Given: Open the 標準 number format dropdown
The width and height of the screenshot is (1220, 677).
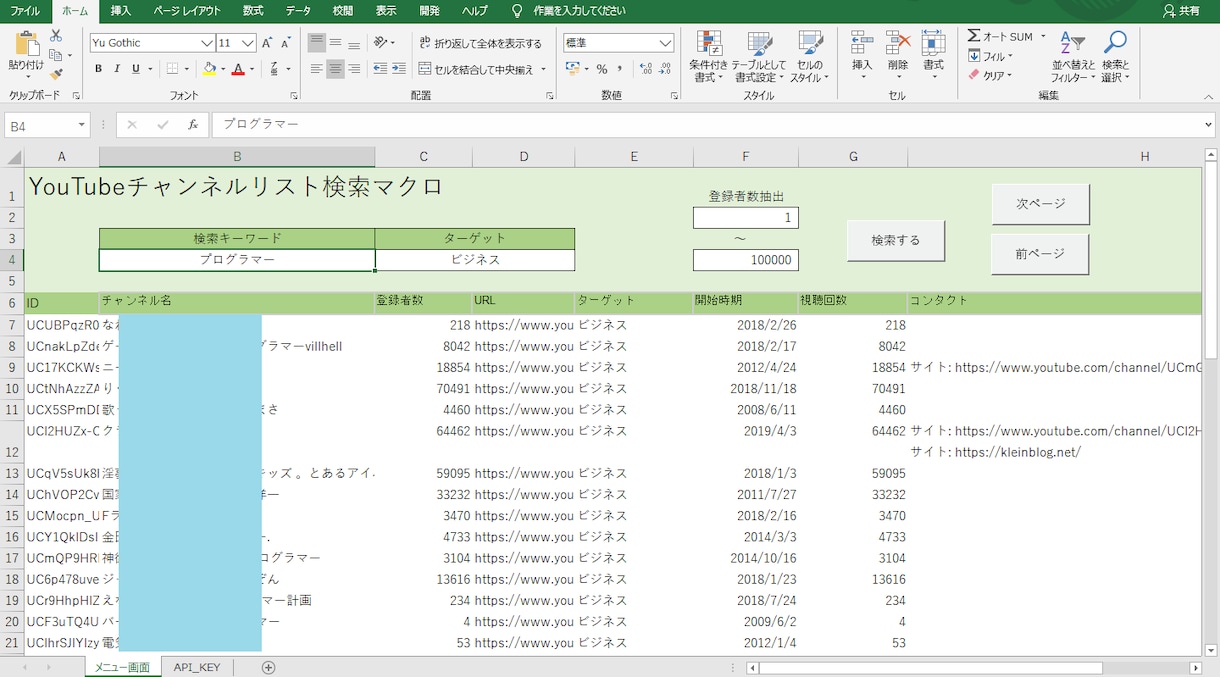Looking at the screenshot, I should pyautogui.click(x=666, y=43).
